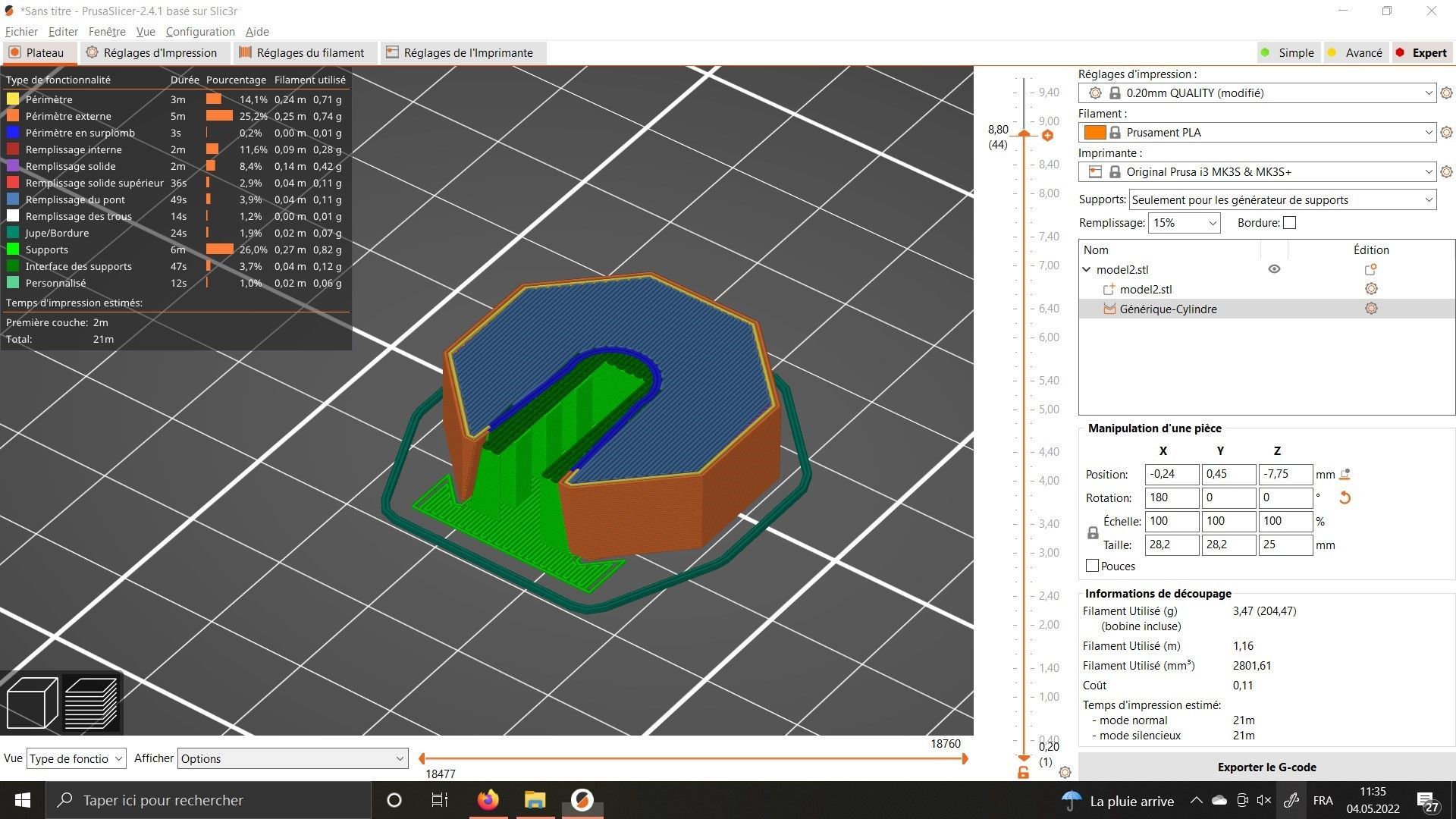Select Simple mode
Viewport: 1456px width, 819px height.
coord(1288,52)
